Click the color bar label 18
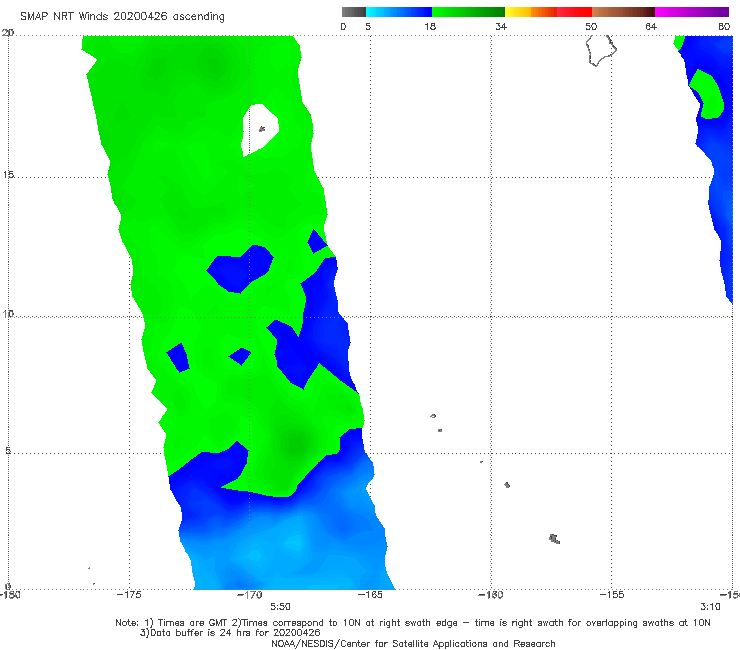Viewport: 740px width, 650px height. pyautogui.click(x=430, y=26)
